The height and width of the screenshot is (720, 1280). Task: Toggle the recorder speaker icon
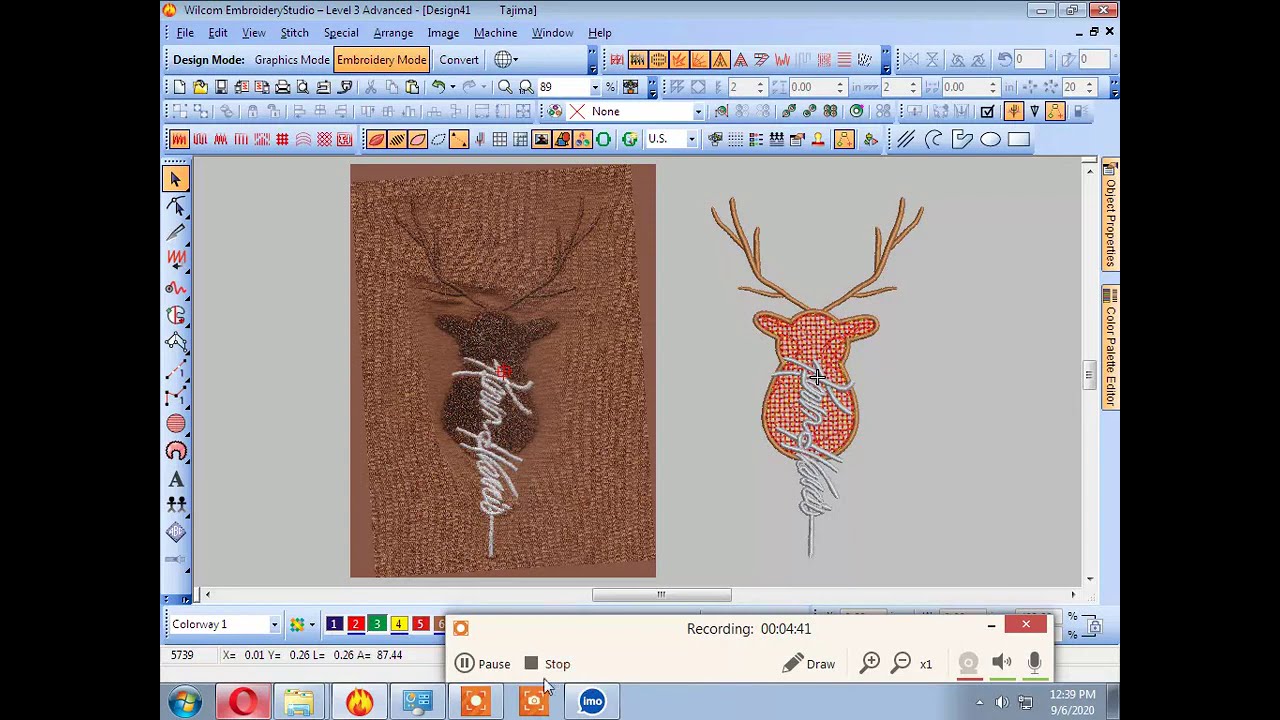coord(1001,662)
